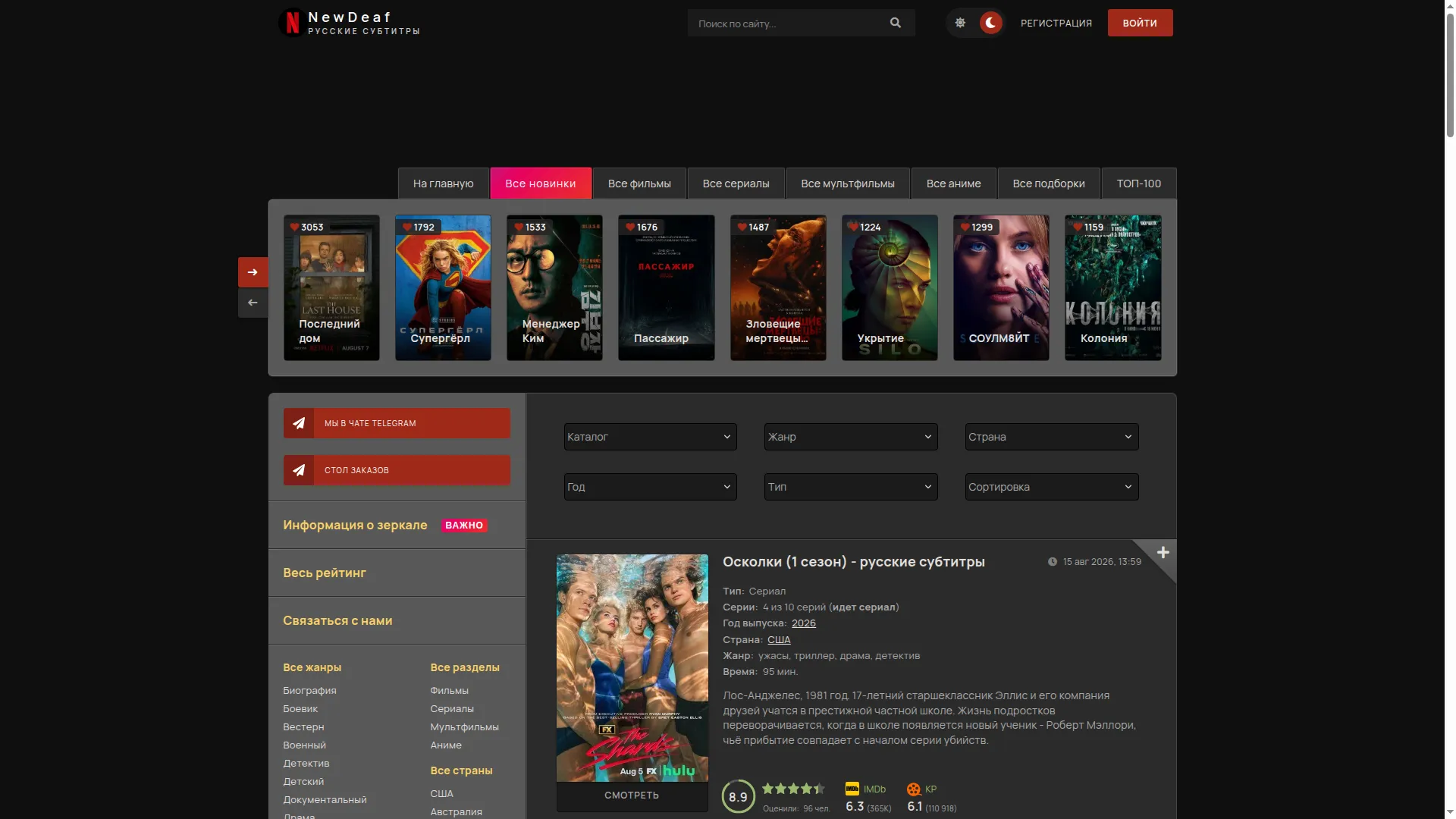Click the star rating for Осколки
Screen dimensions: 1456x819
coord(793,789)
